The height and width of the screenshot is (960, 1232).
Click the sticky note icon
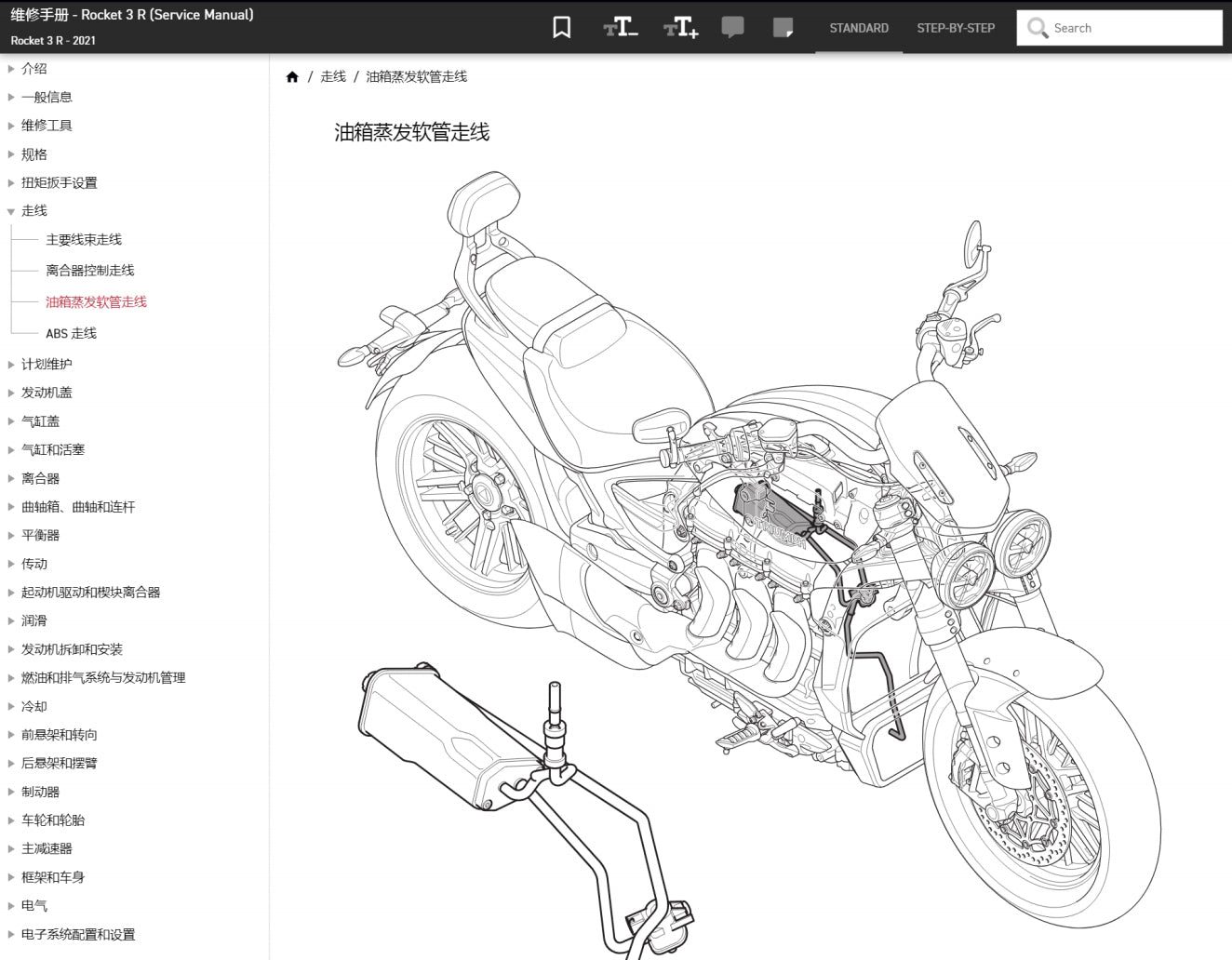tap(783, 28)
